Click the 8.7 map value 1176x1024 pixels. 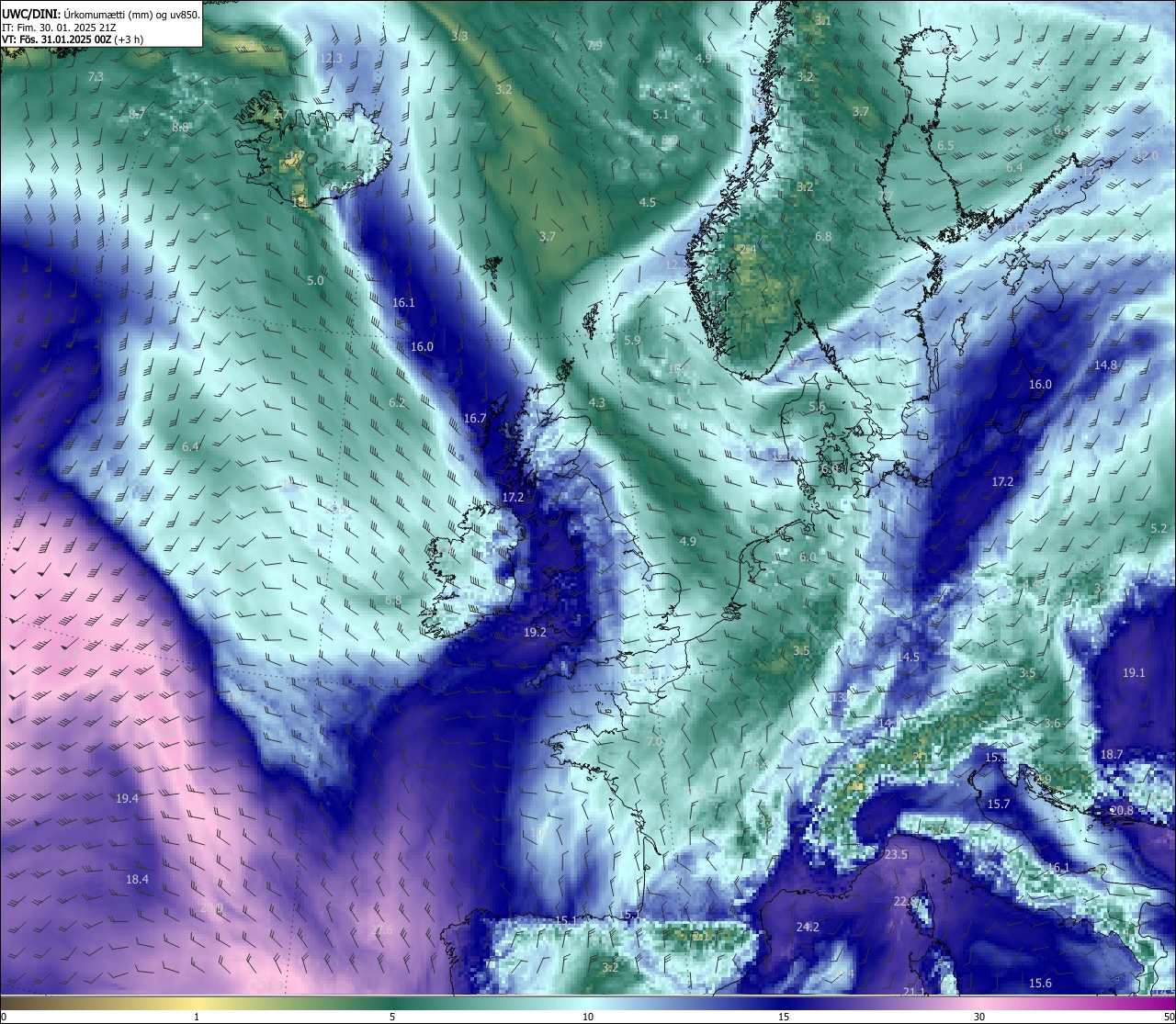[x=137, y=114]
